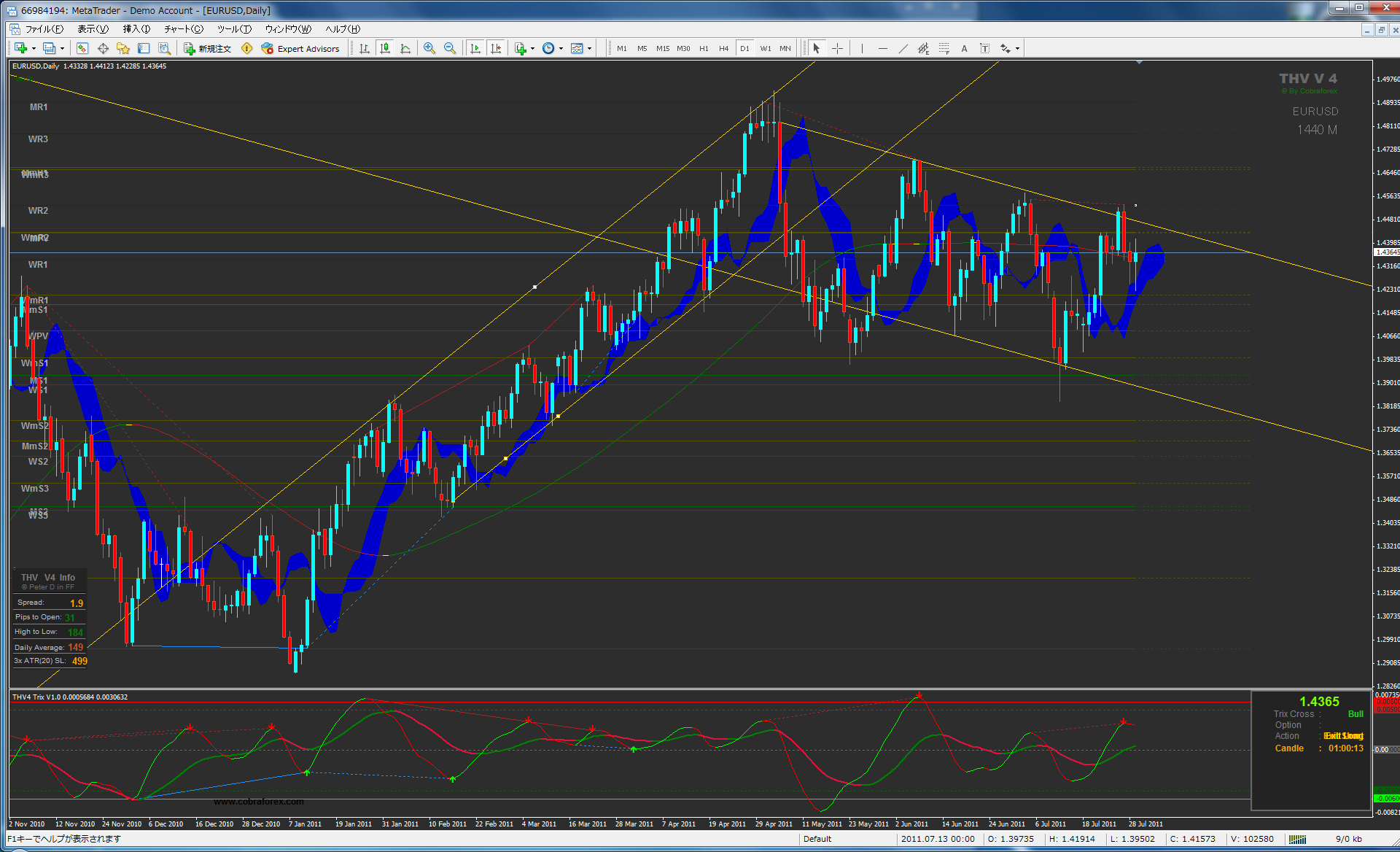Toggle candlestick chart mode
Image resolution: width=1400 pixels, height=852 pixels.
(x=385, y=48)
